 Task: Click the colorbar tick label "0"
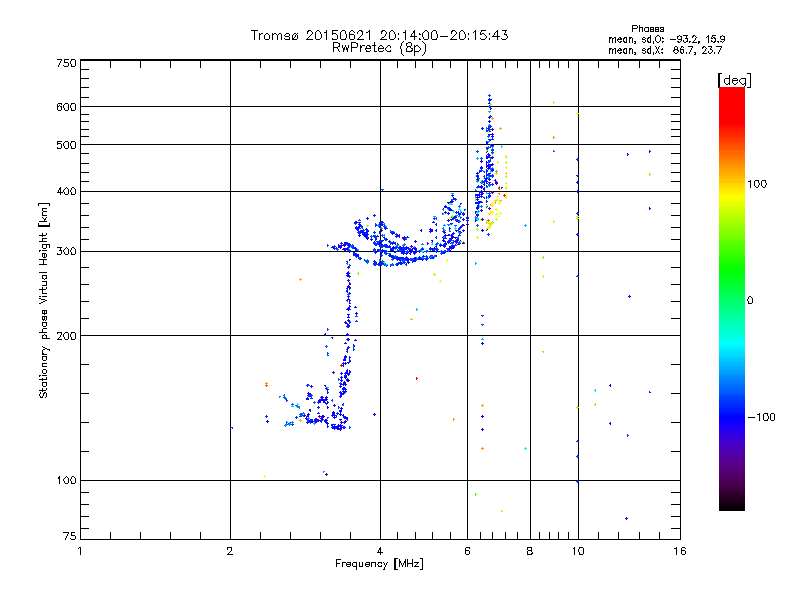(x=750, y=301)
